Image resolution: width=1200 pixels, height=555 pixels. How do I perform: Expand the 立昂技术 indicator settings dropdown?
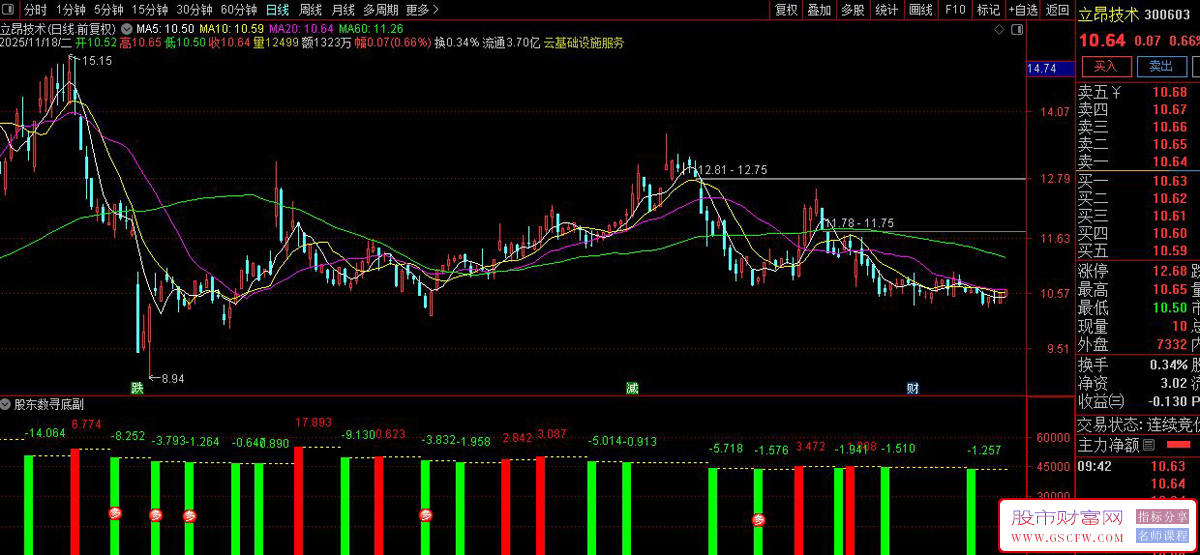point(126,29)
